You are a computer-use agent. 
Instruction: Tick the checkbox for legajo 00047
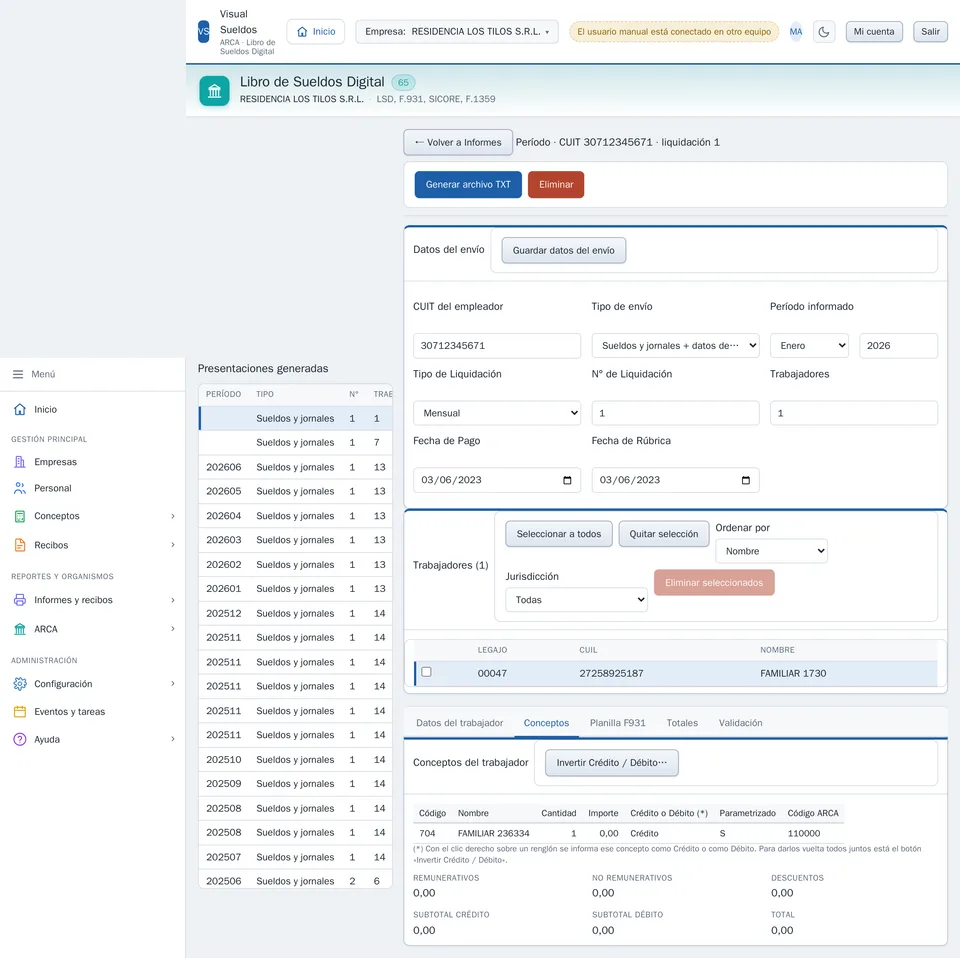point(427,672)
